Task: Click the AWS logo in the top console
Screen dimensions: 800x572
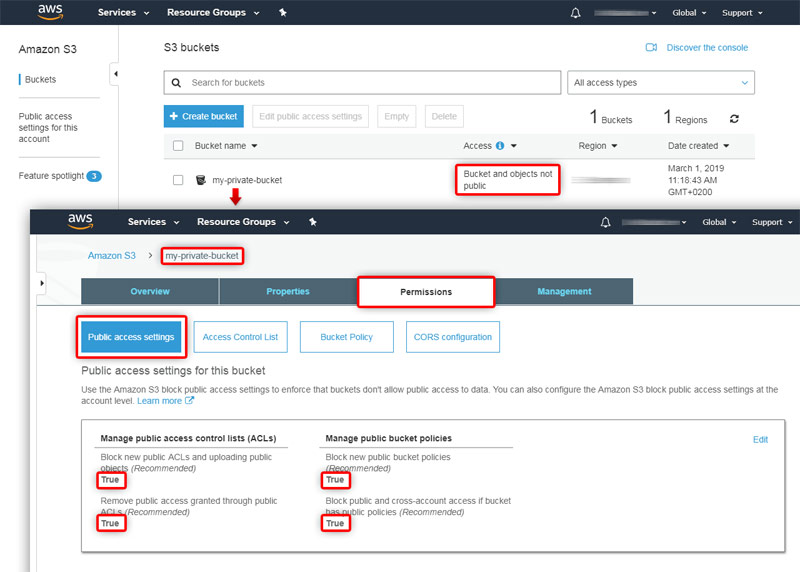Action: tap(51, 12)
